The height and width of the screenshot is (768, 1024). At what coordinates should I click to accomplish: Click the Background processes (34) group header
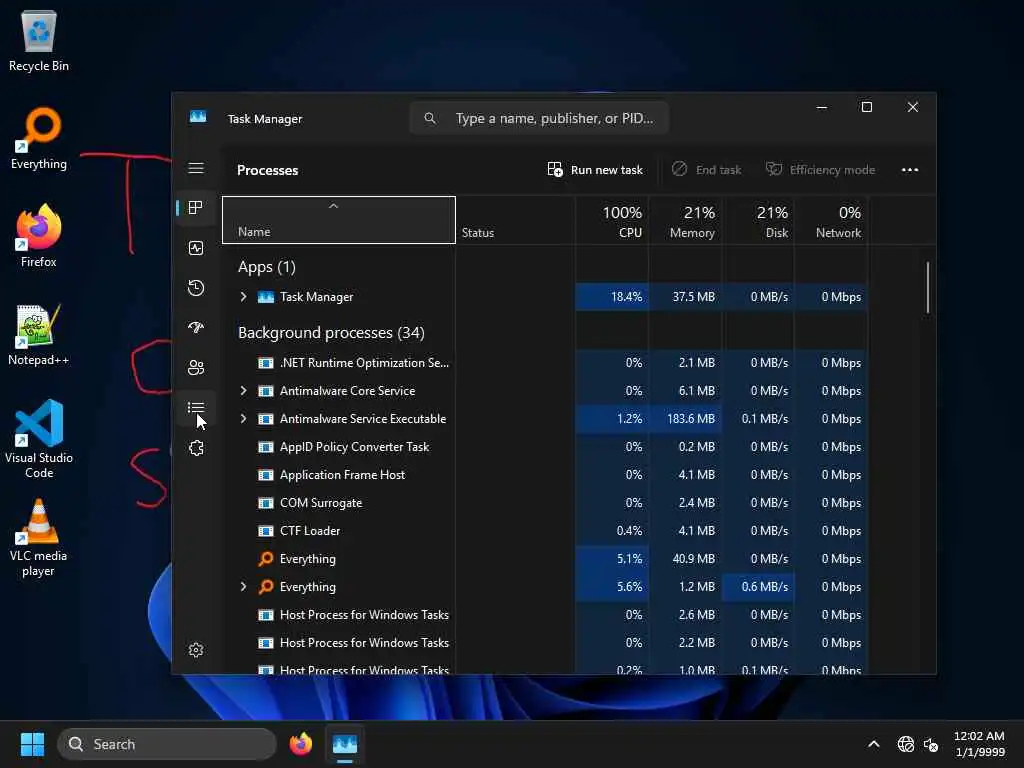coord(331,333)
